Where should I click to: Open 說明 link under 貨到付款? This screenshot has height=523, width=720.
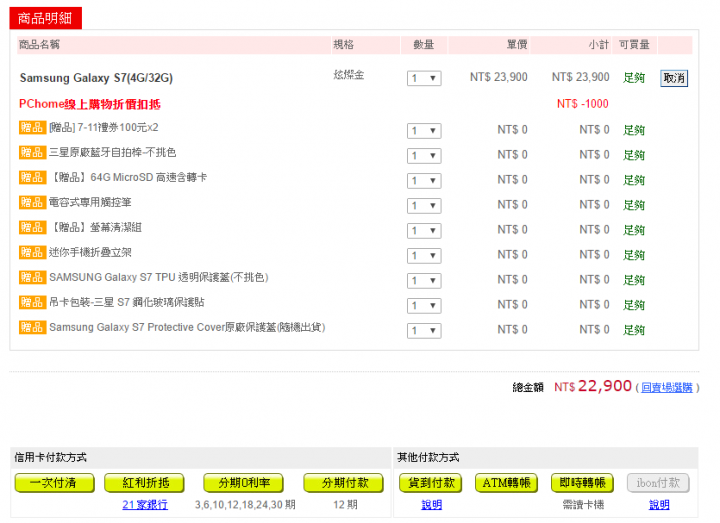pyautogui.click(x=431, y=505)
